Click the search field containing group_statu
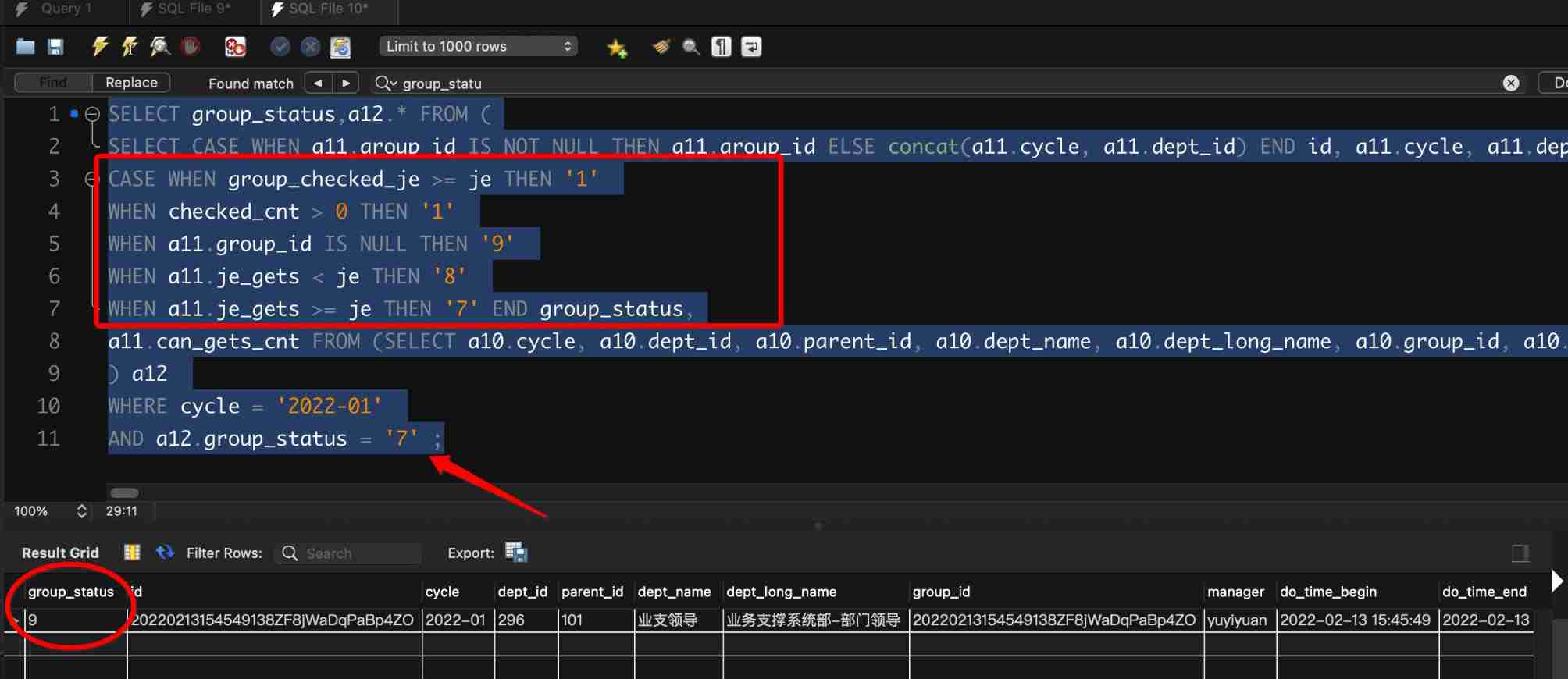The image size is (1568, 679). (x=937, y=83)
